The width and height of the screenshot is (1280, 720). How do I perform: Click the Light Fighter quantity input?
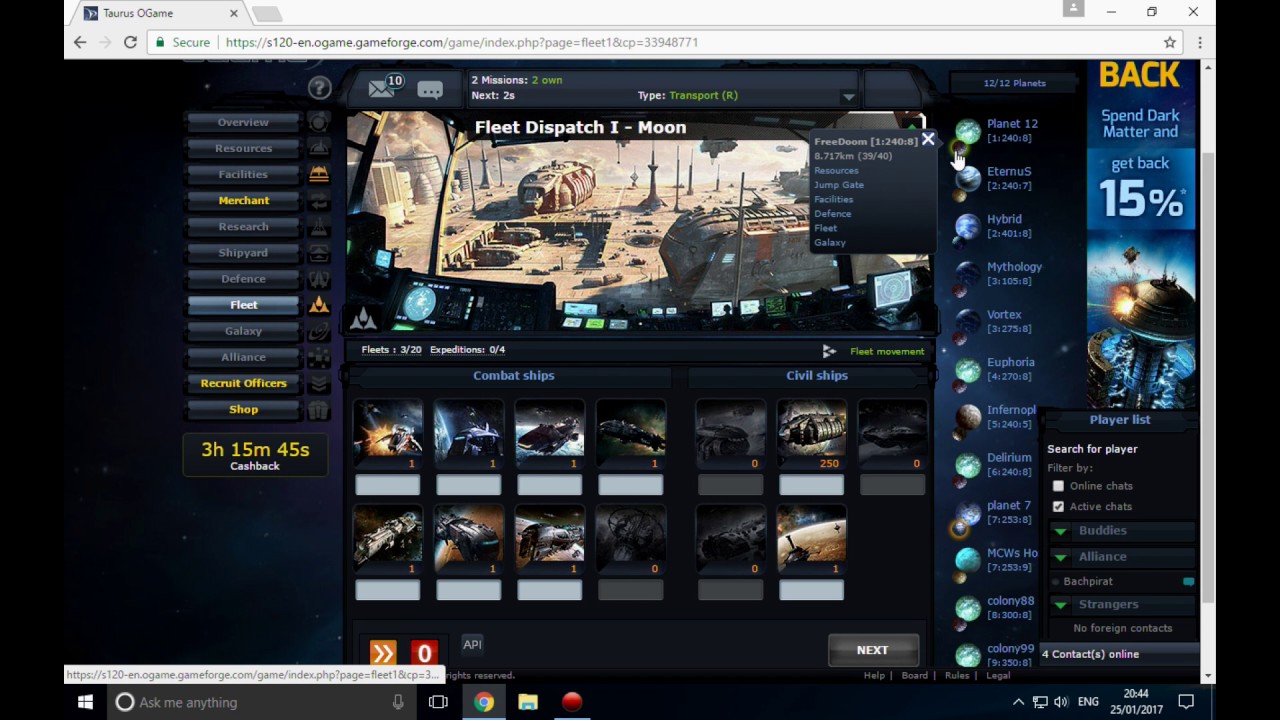point(388,486)
